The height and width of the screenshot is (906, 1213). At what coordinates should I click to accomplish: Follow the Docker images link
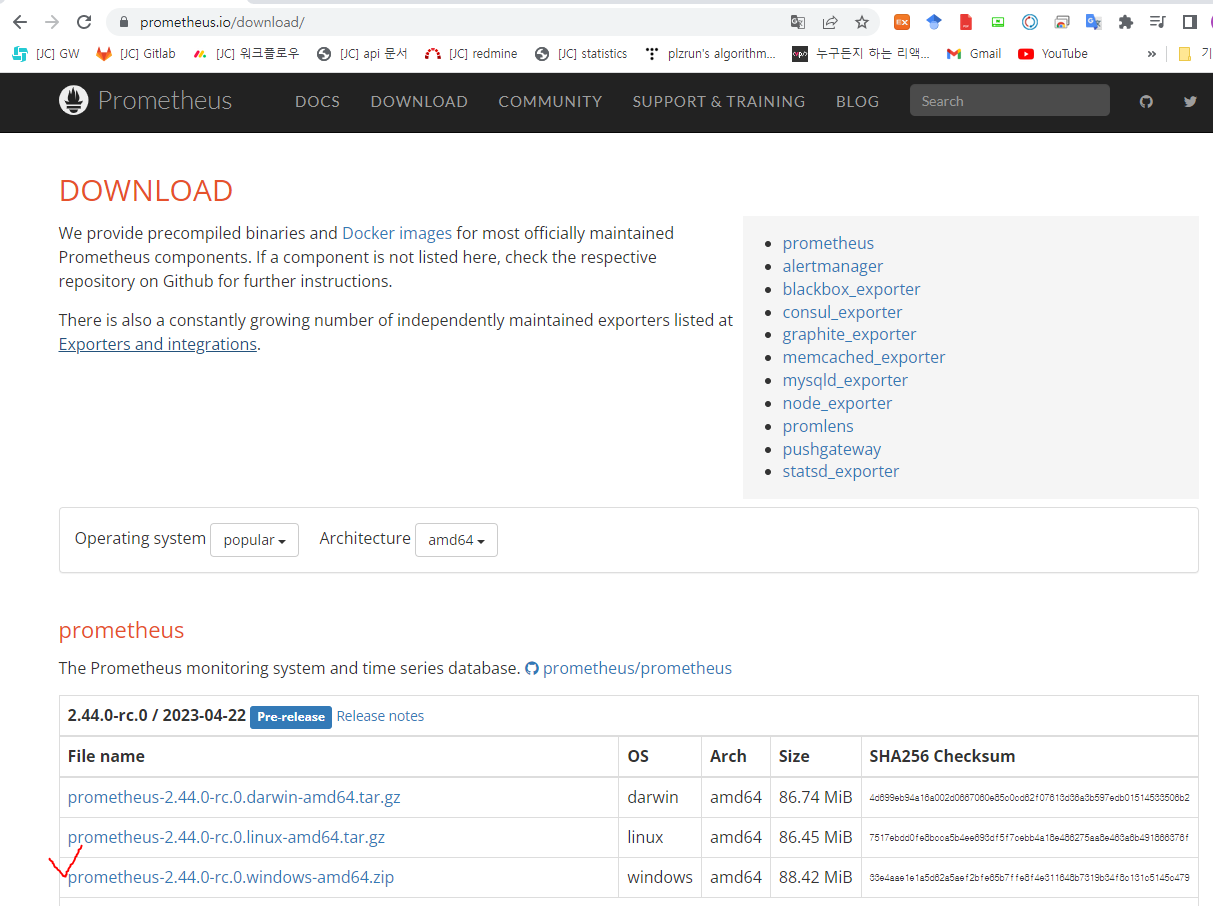tap(397, 233)
